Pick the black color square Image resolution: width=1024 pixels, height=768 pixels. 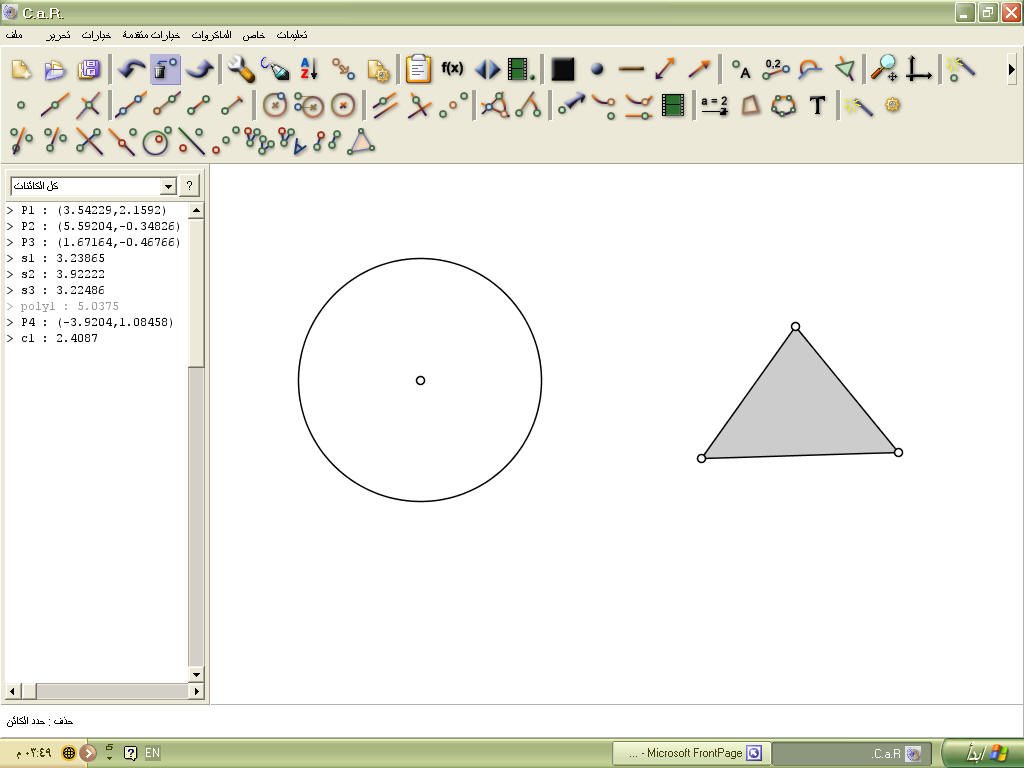[562, 69]
